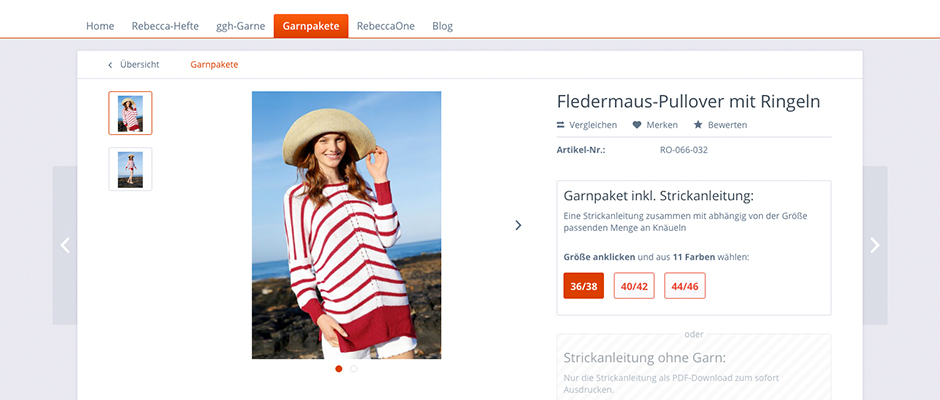The image size is (940, 400).
Task: Select the second product thumbnail
Action: click(x=130, y=169)
